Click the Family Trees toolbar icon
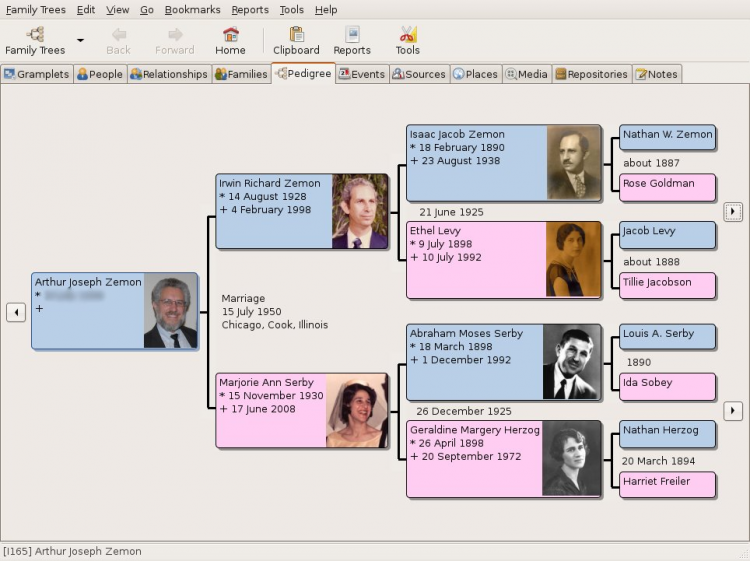 click(x=35, y=41)
